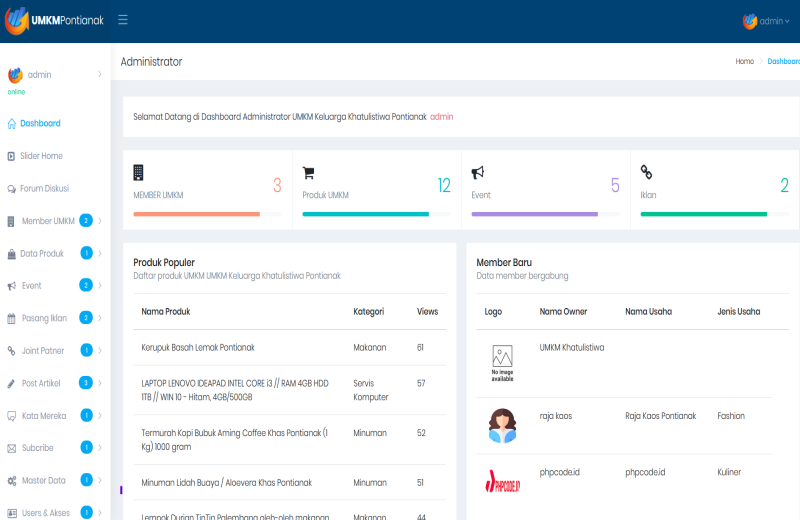Click the Post Artikel pencil icon

pos(11,384)
